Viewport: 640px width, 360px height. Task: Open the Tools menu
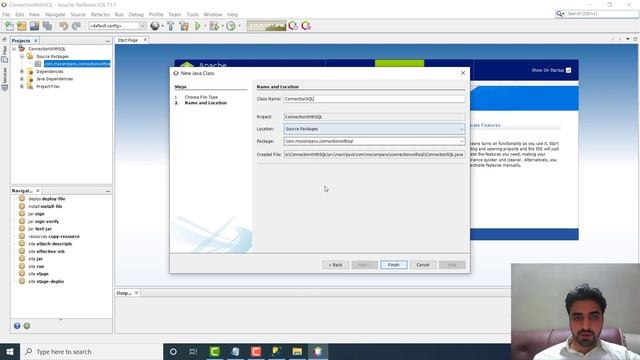[193, 14]
